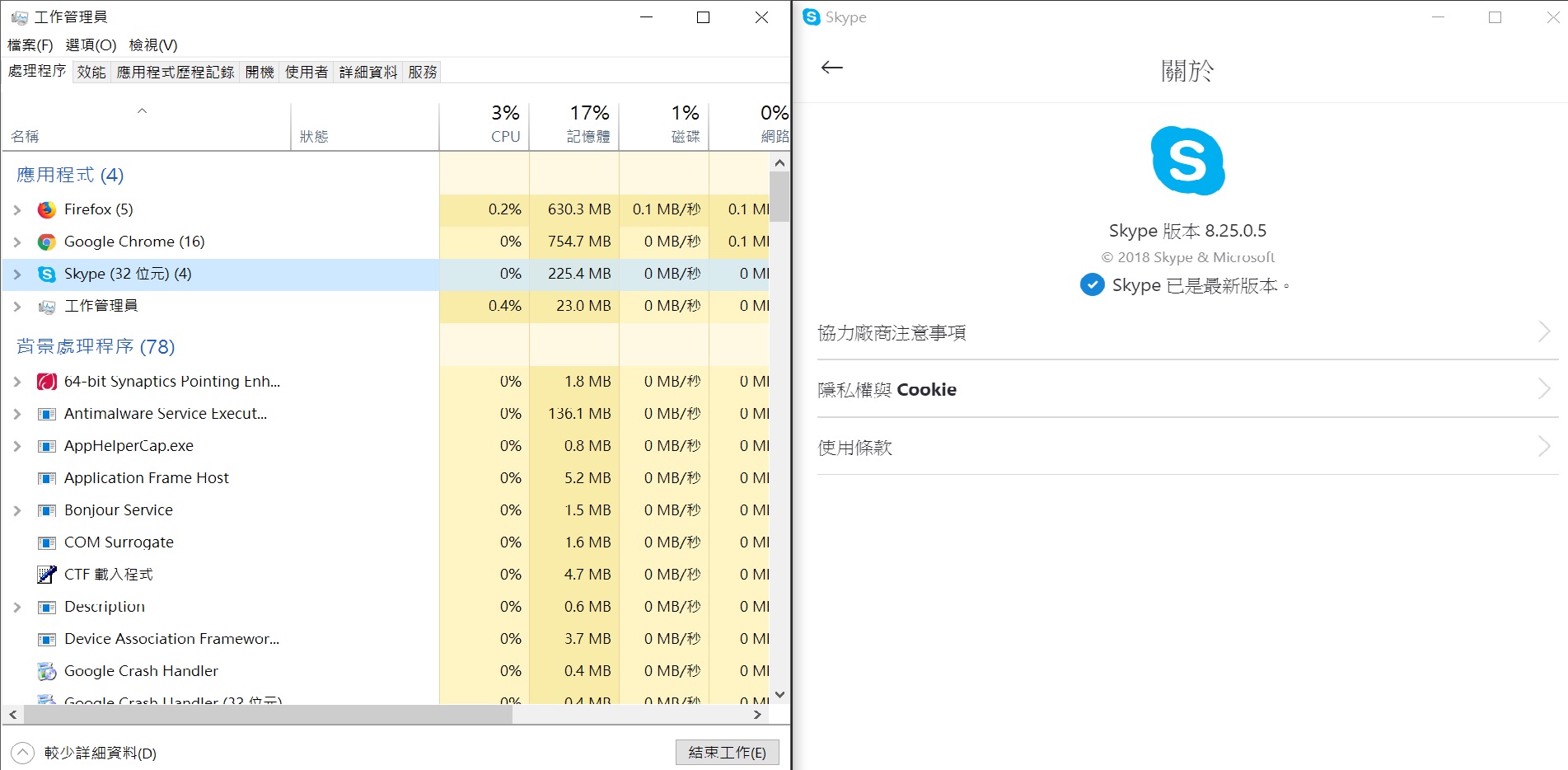Expand the Skype (32 位元) process group

(17, 274)
